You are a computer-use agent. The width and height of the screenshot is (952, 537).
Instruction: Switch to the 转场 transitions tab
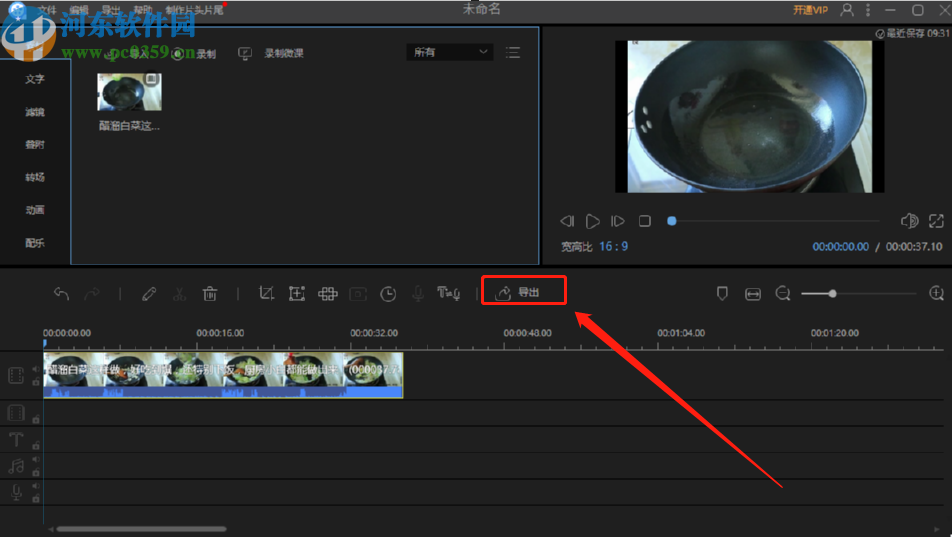point(35,177)
